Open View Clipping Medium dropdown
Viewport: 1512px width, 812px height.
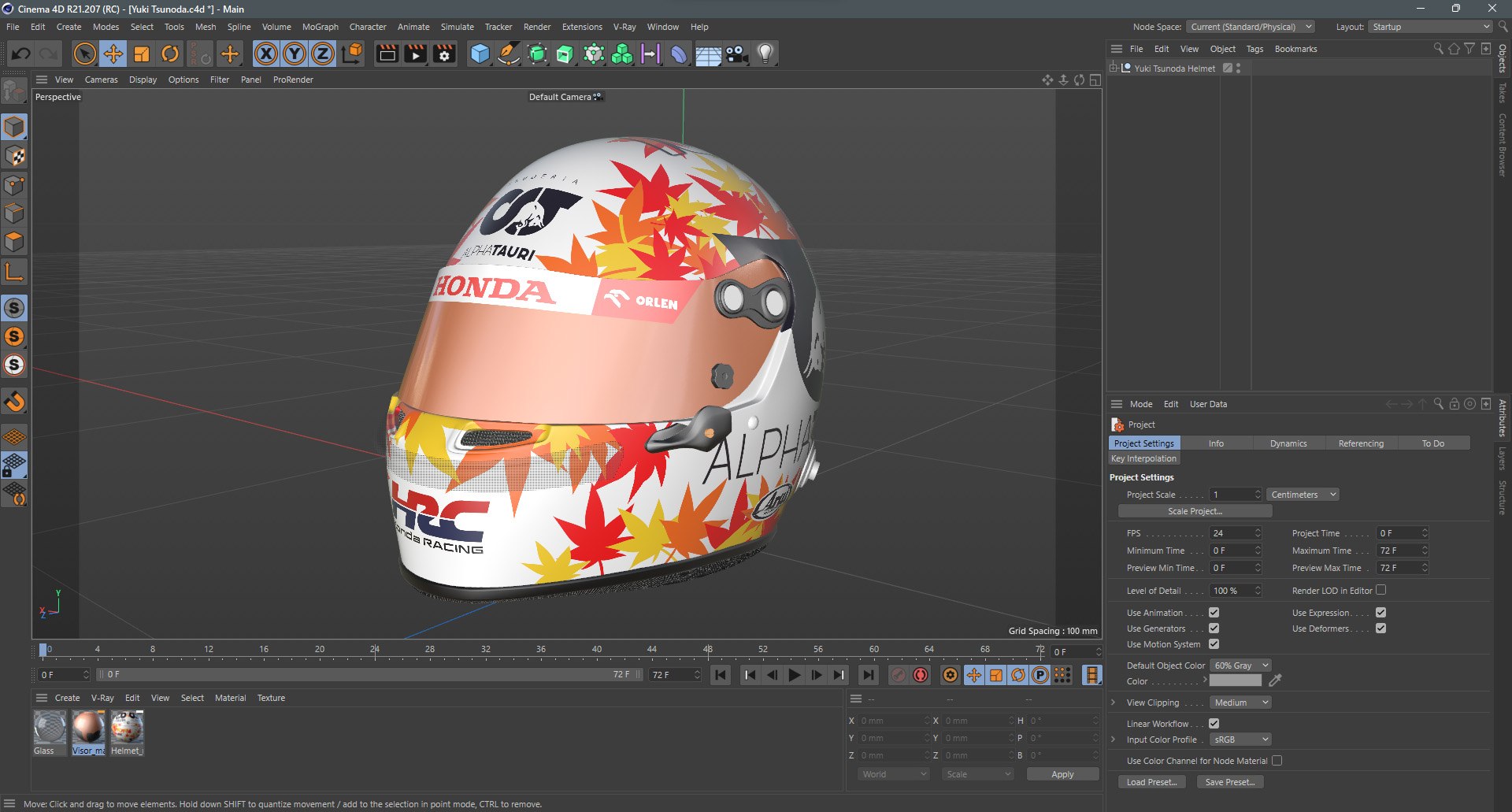pyautogui.click(x=1240, y=703)
